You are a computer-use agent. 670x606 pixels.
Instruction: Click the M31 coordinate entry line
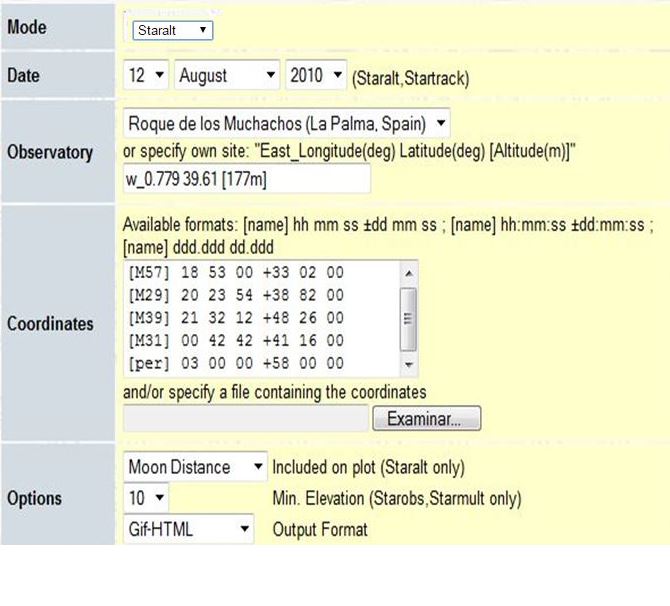(236, 341)
